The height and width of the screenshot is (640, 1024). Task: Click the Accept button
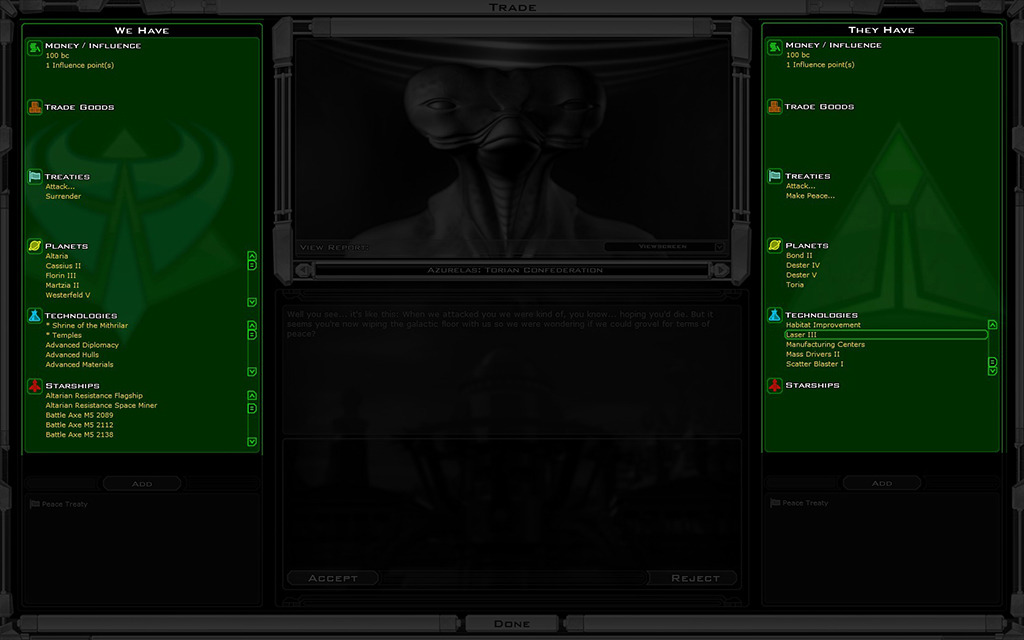coord(332,578)
